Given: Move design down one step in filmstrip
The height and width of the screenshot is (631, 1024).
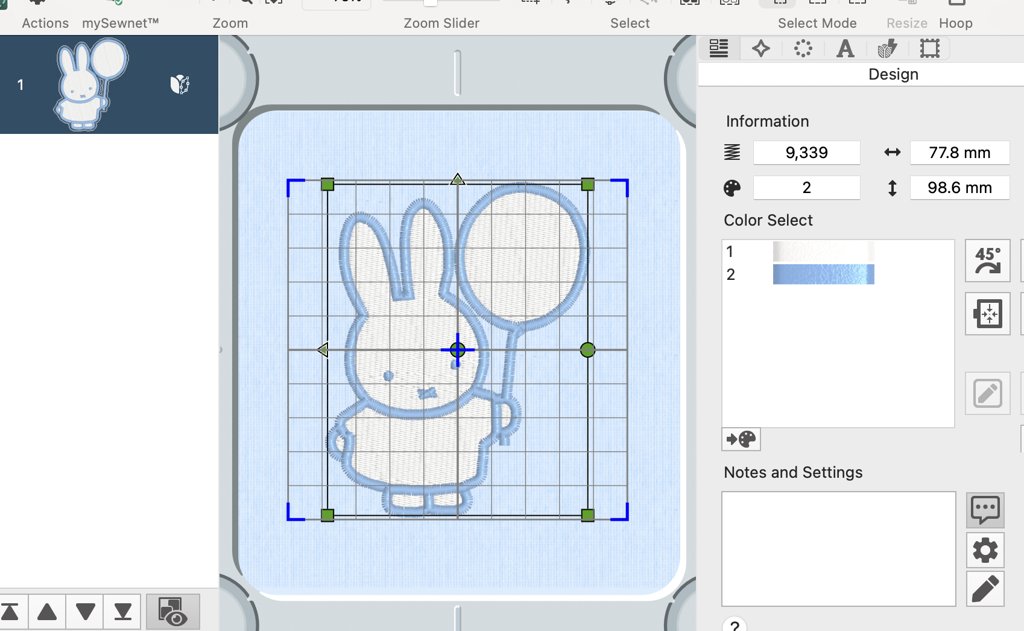Looking at the screenshot, I should click(x=85, y=612).
